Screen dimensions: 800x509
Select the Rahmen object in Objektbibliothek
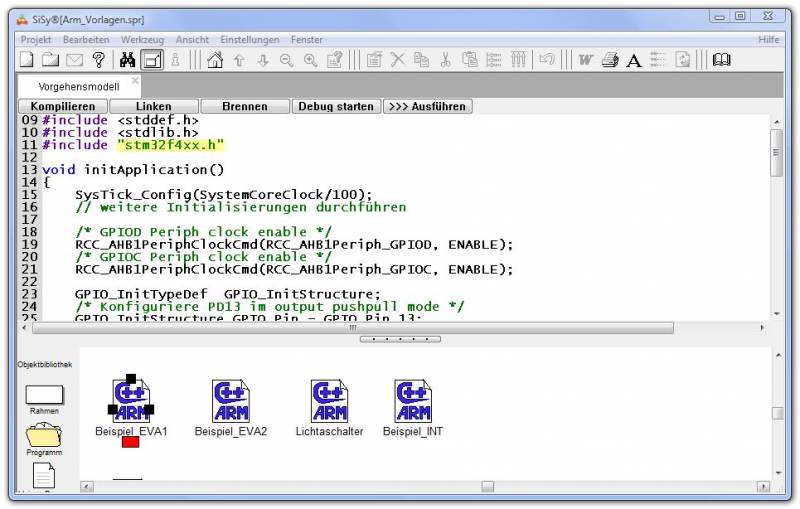tap(44, 399)
